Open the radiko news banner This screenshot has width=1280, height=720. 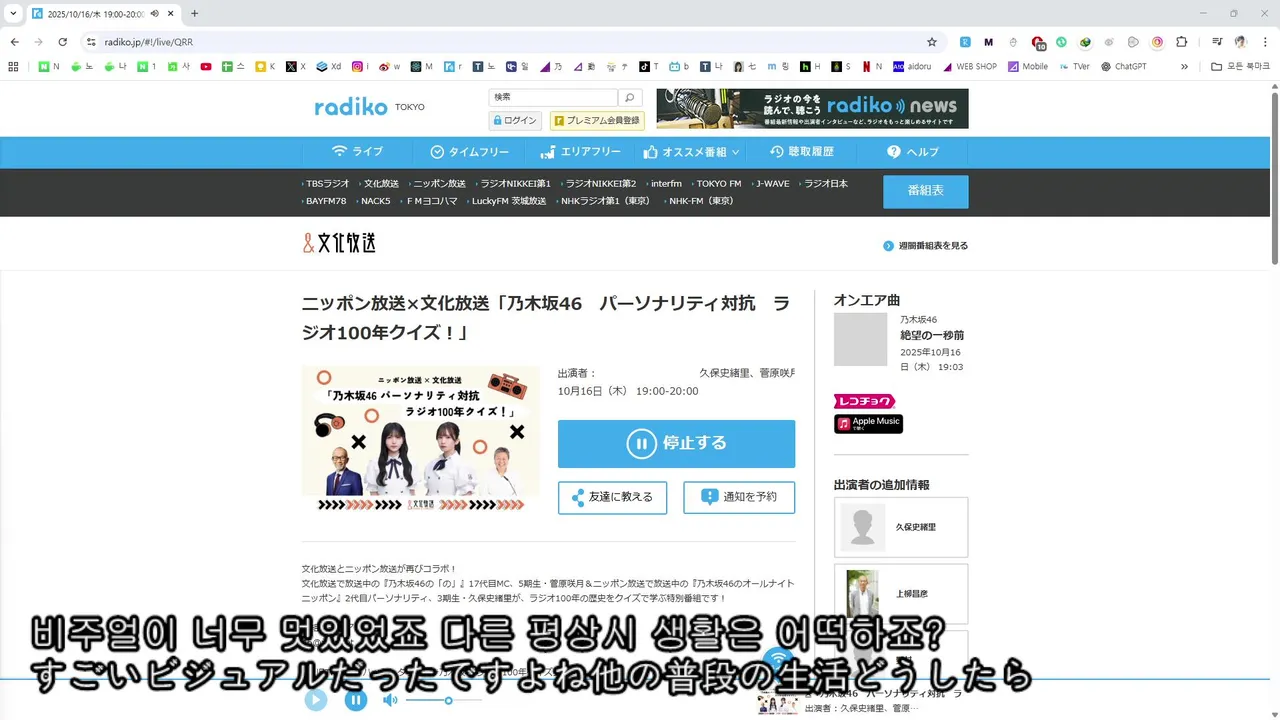click(812, 109)
